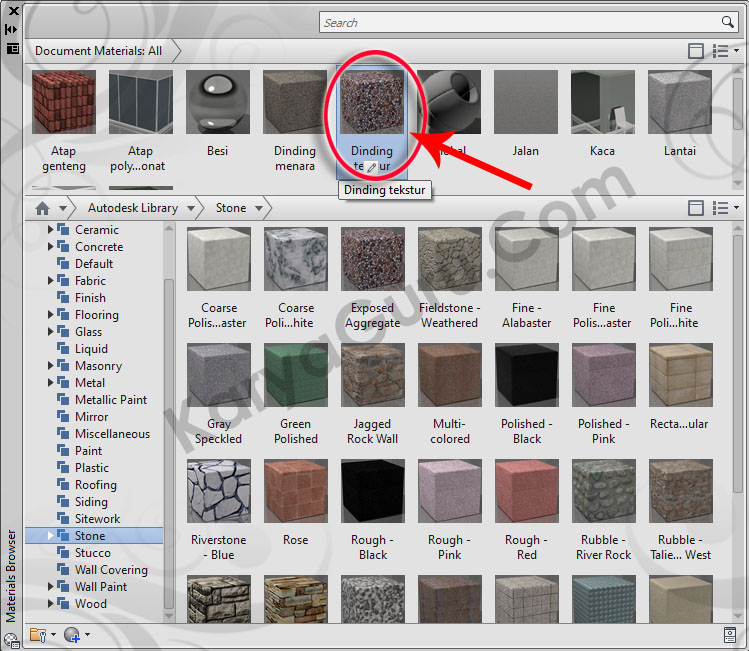Click the palette auto-hide icon
The width and height of the screenshot is (749, 651).
tap(12, 29)
